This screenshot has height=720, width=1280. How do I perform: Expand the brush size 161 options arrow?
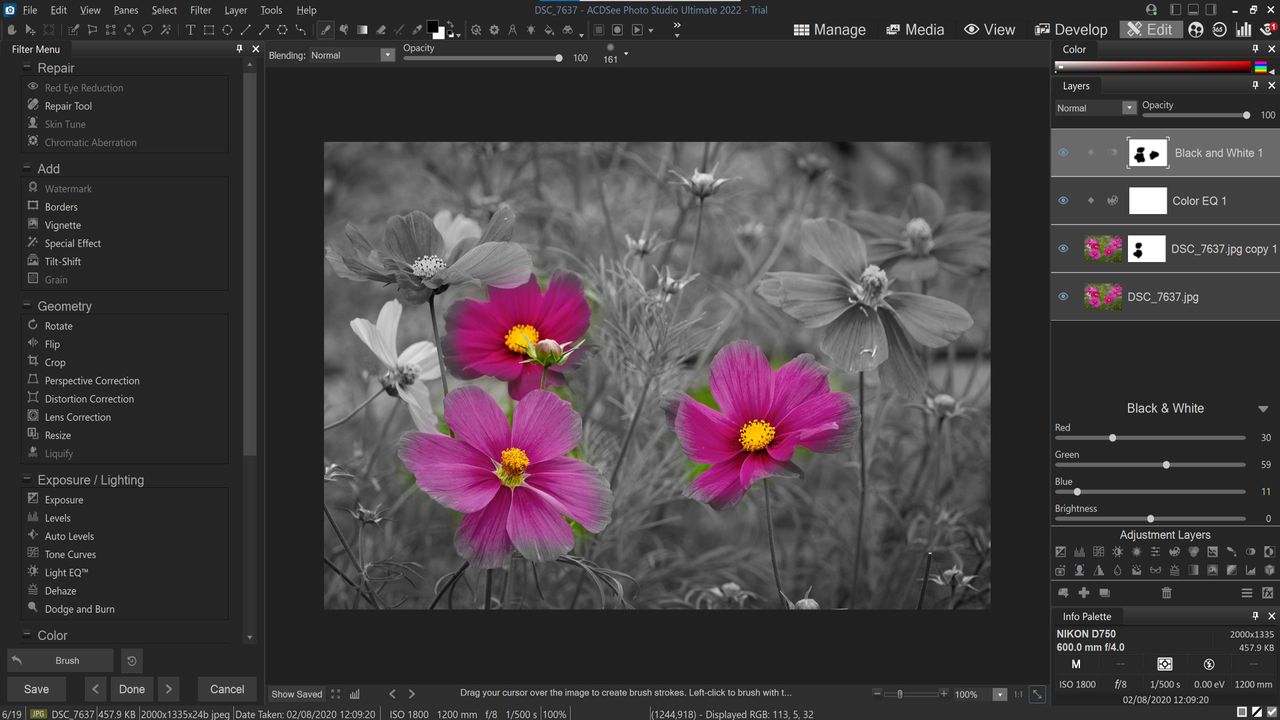(x=626, y=53)
